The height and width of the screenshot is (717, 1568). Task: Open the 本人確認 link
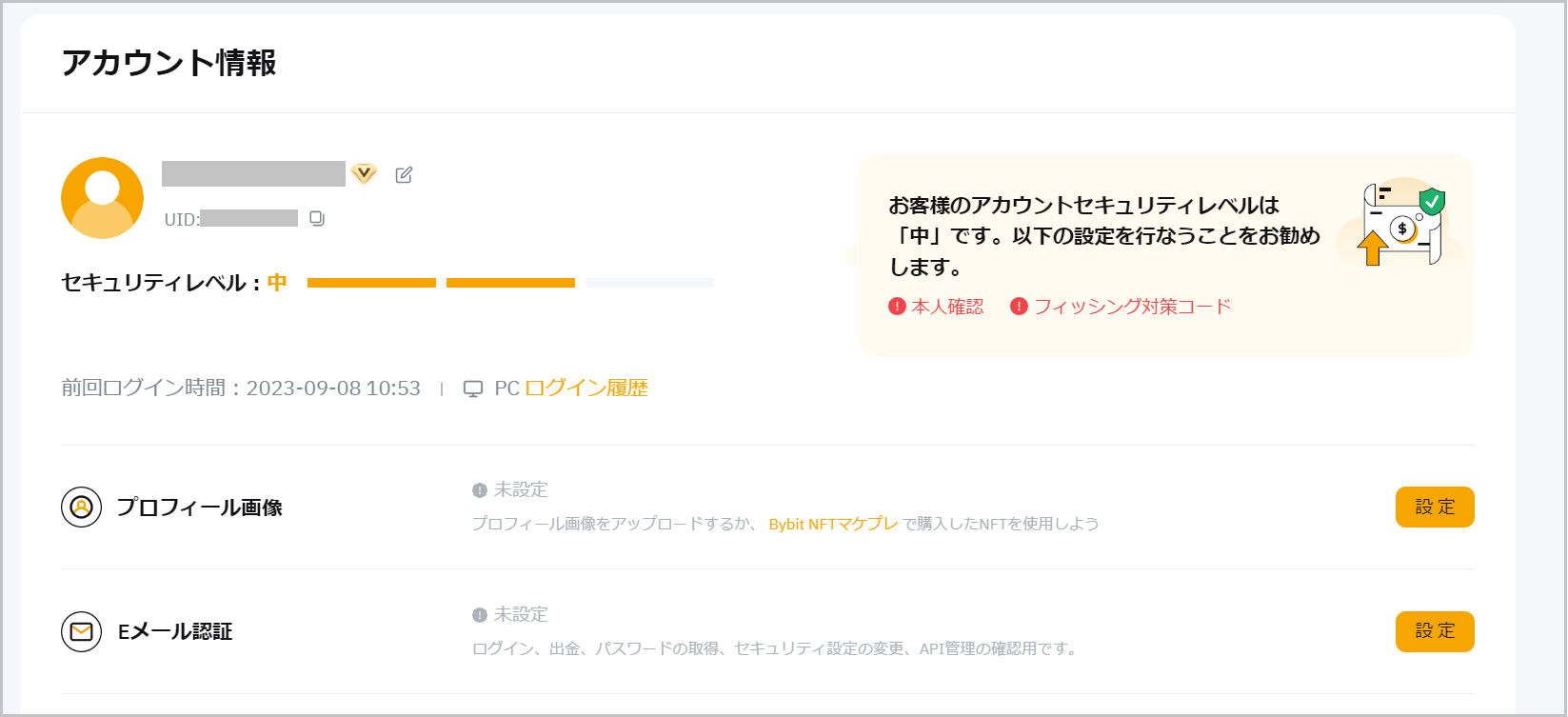coord(947,307)
